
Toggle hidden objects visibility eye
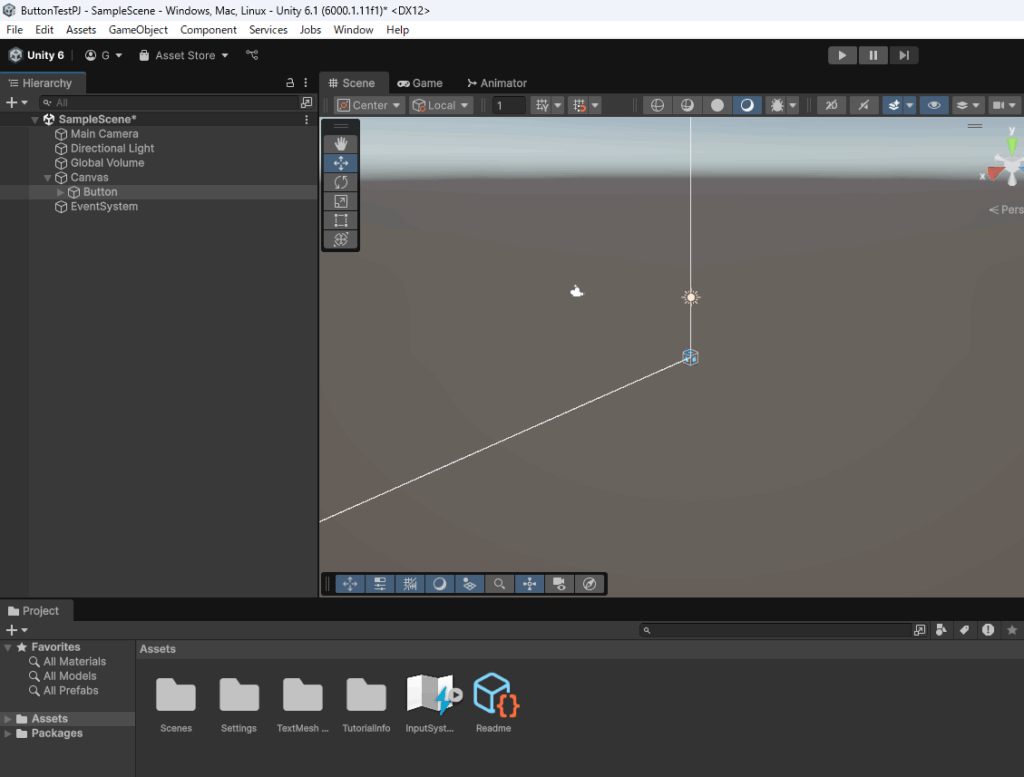934,105
